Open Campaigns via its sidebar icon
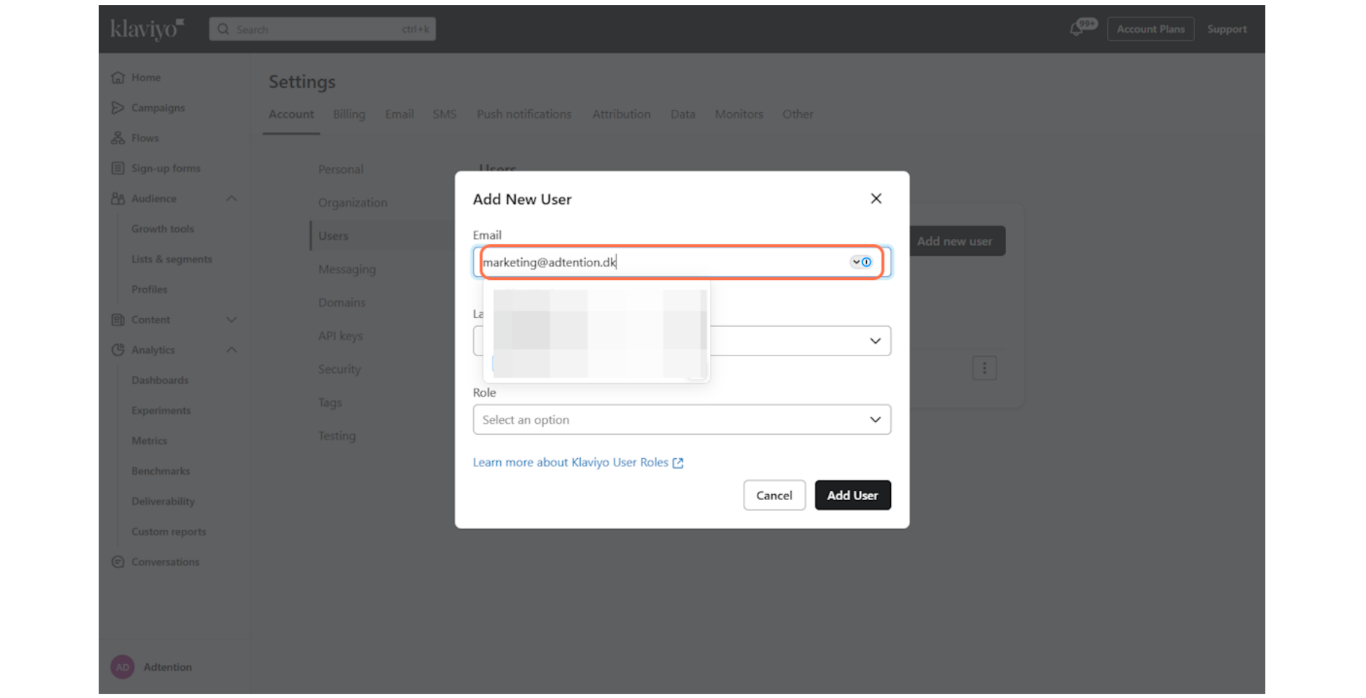The height and width of the screenshot is (698, 1366). pyautogui.click(x=118, y=108)
